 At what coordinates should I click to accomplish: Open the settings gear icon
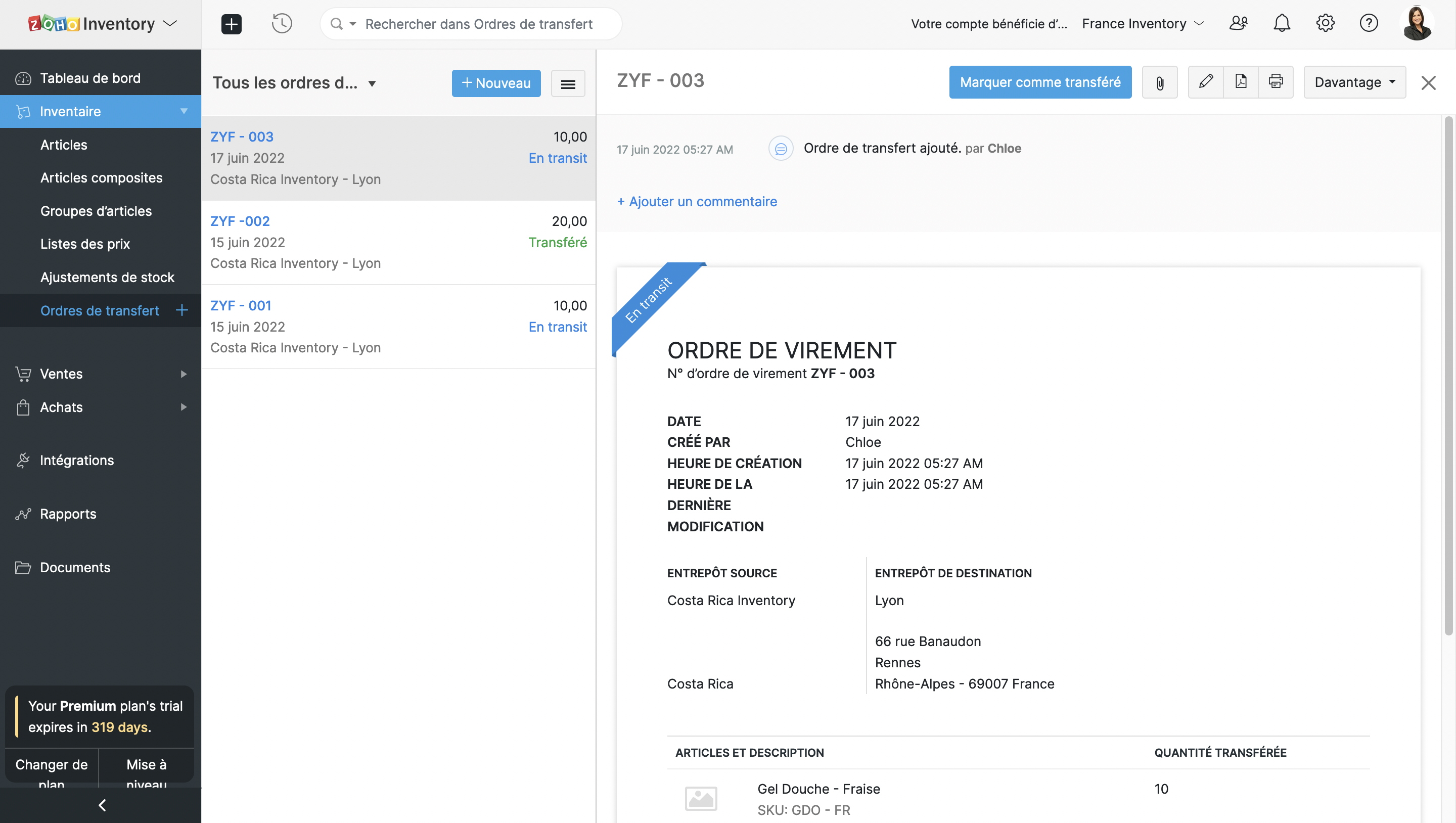[1325, 23]
